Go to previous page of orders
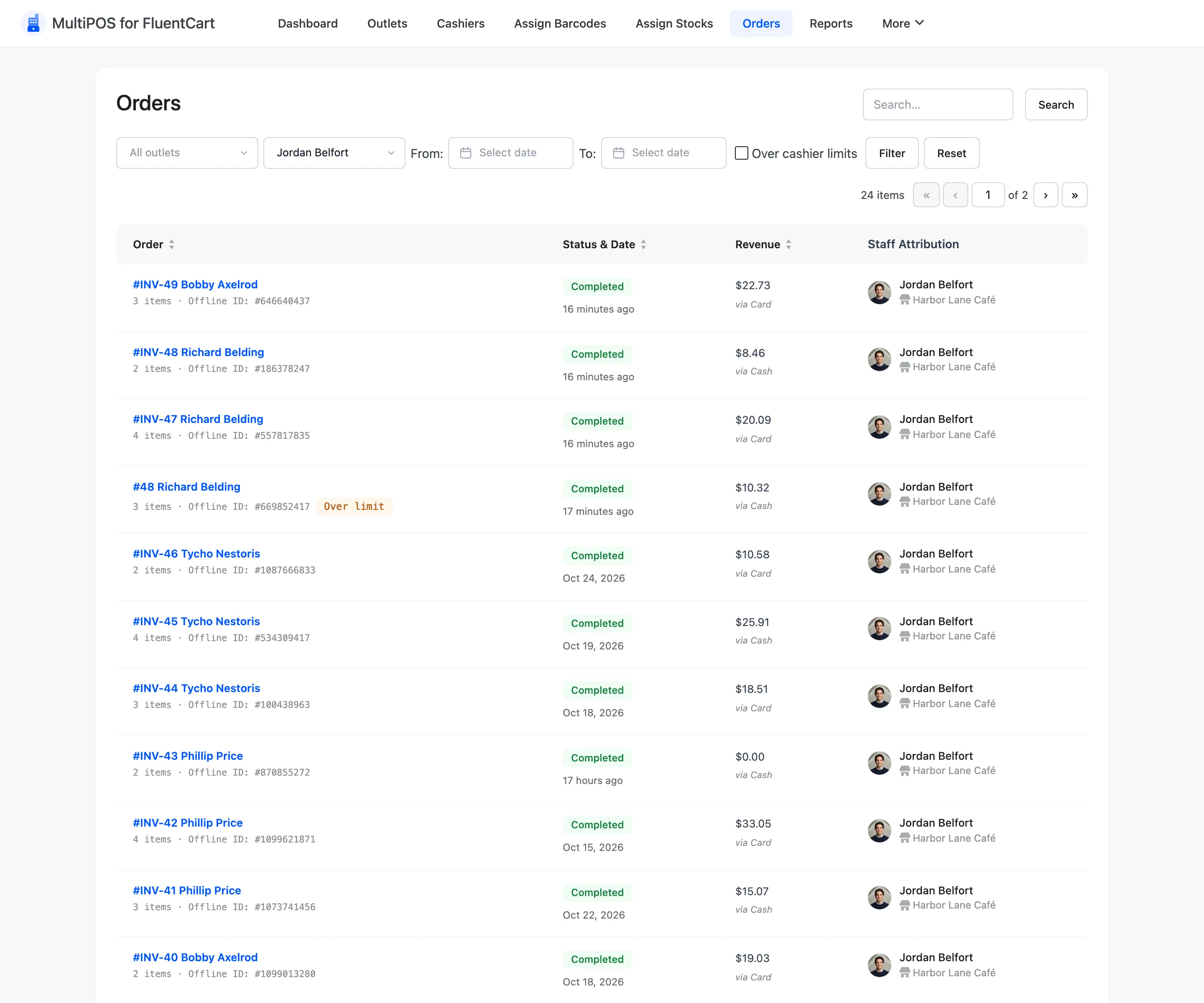1204x1003 pixels. pos(955,195)
